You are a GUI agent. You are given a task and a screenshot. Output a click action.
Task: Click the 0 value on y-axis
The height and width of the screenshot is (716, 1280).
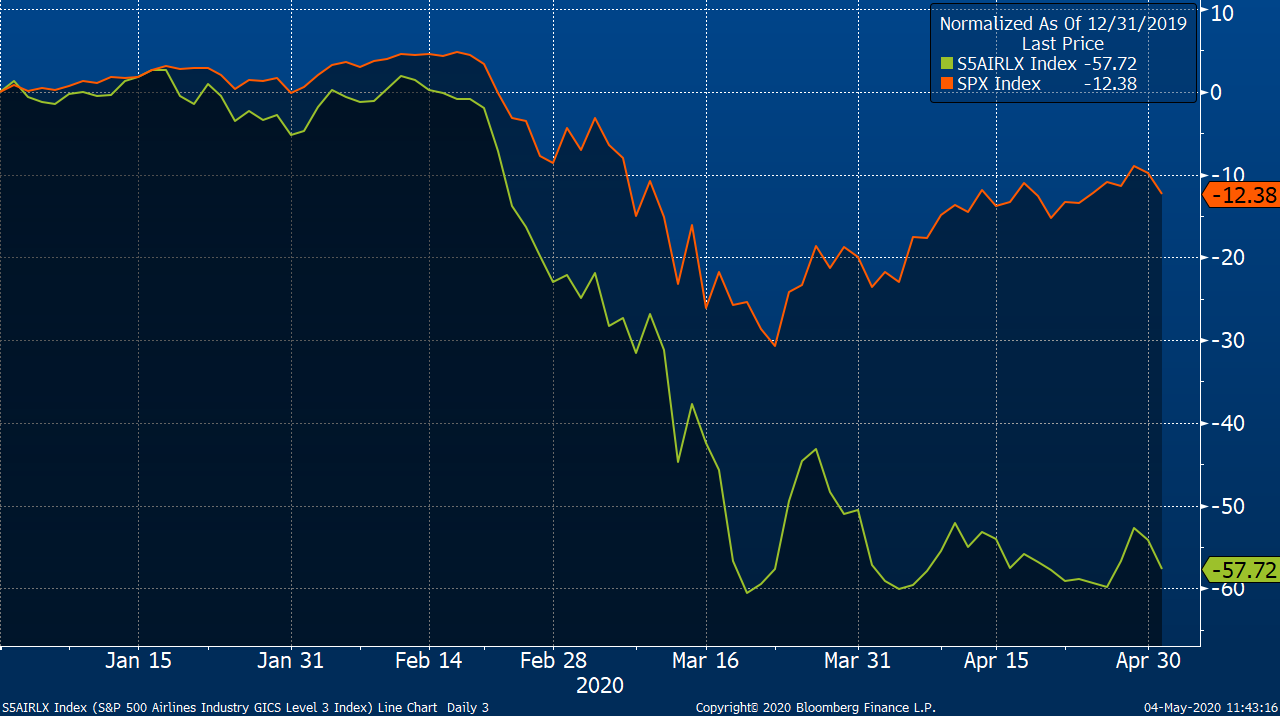pyautogui.click(x=1217, y=93)
